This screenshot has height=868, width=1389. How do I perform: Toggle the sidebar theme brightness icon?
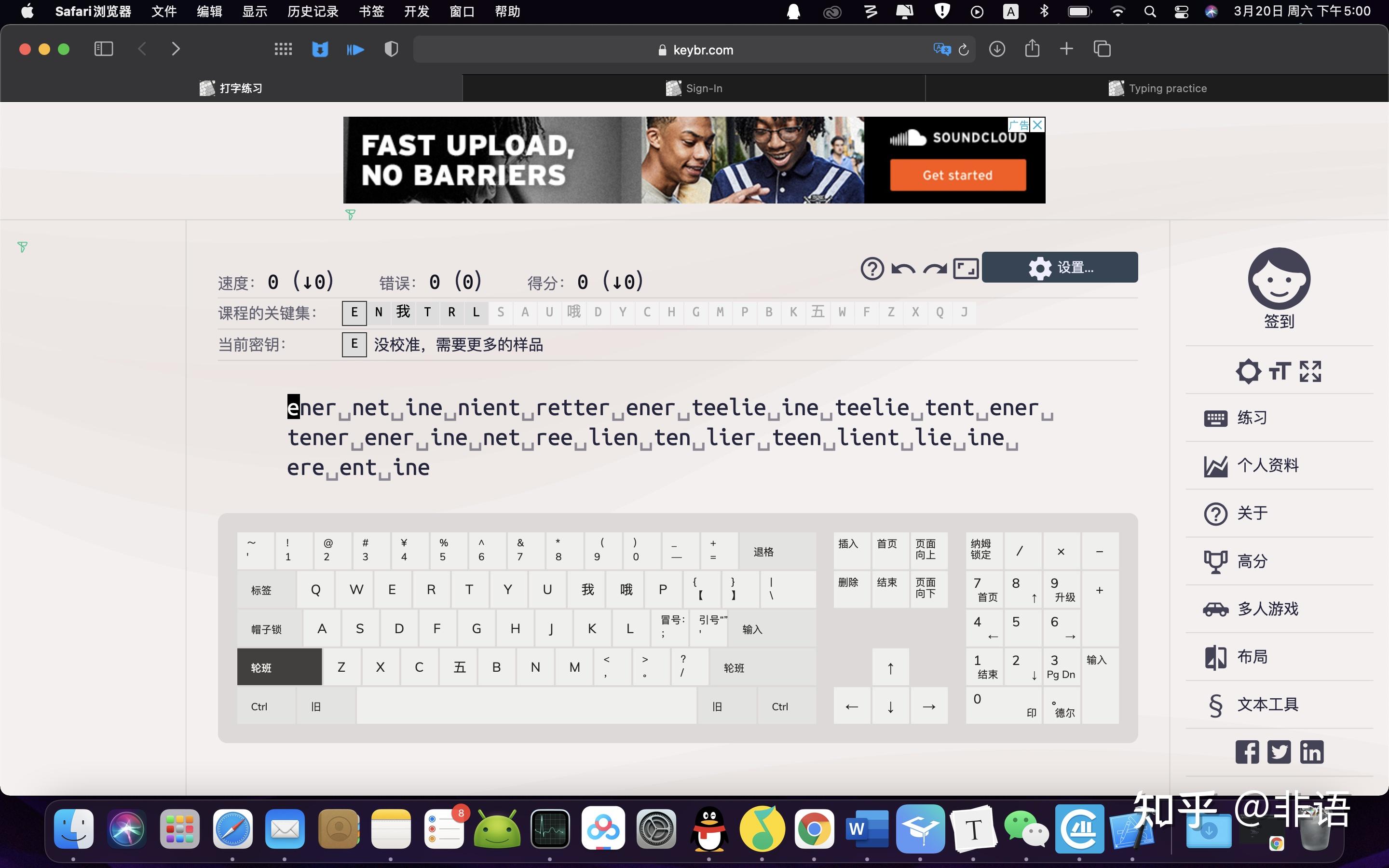pos(1248,371)
